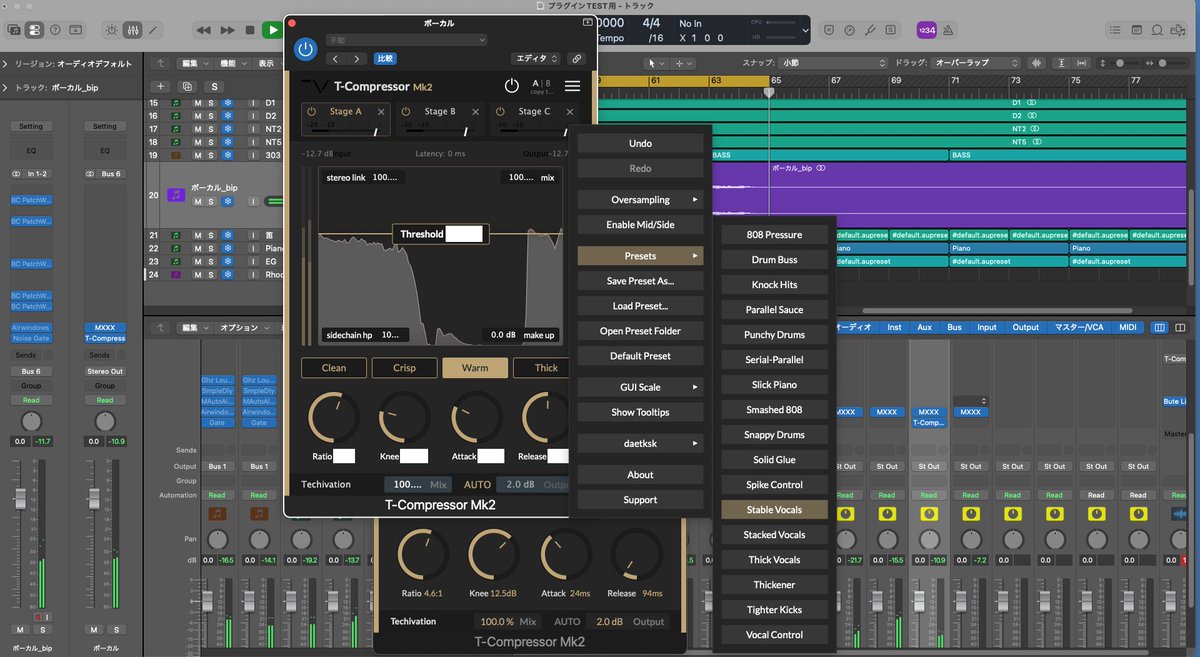The width and height of the screenshot is (1200, 657).
Task: Choose Load Preset... menu entry
Action: (640, 306)
